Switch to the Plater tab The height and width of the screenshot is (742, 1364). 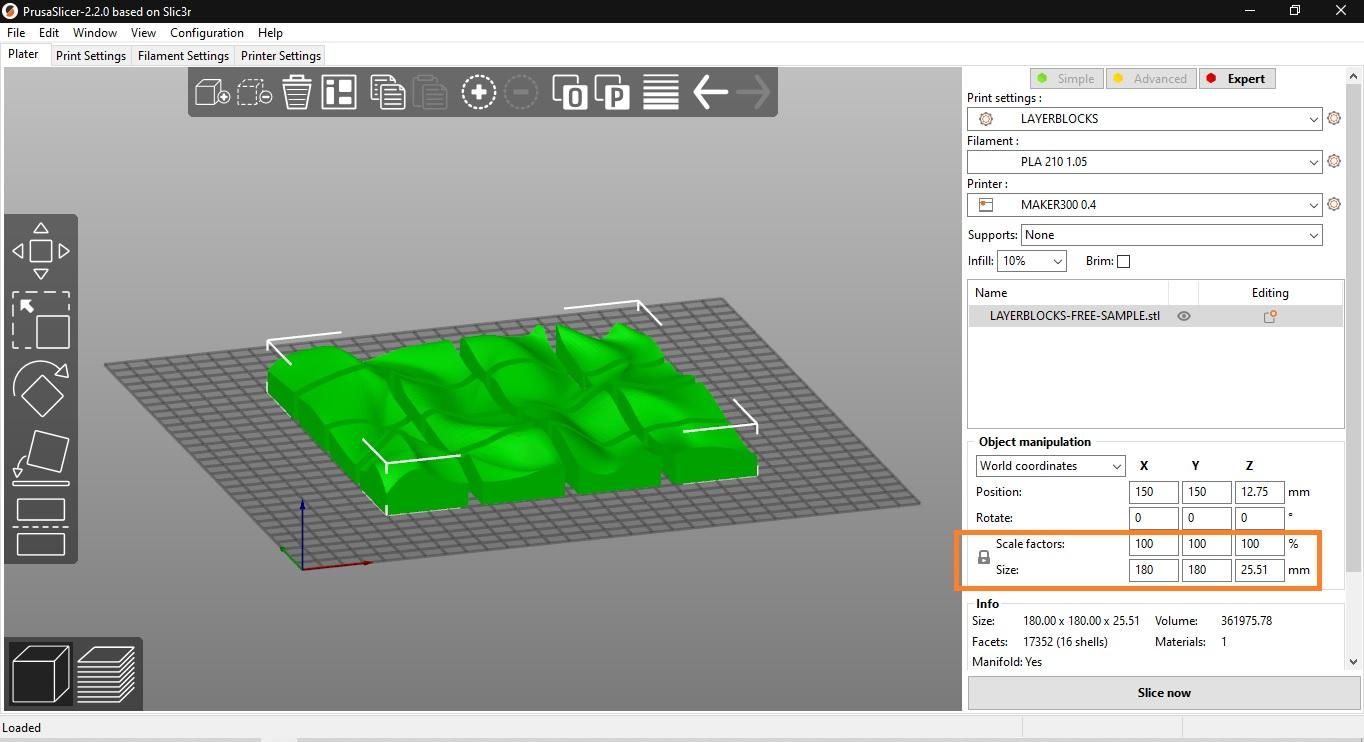tap(24, 55)
